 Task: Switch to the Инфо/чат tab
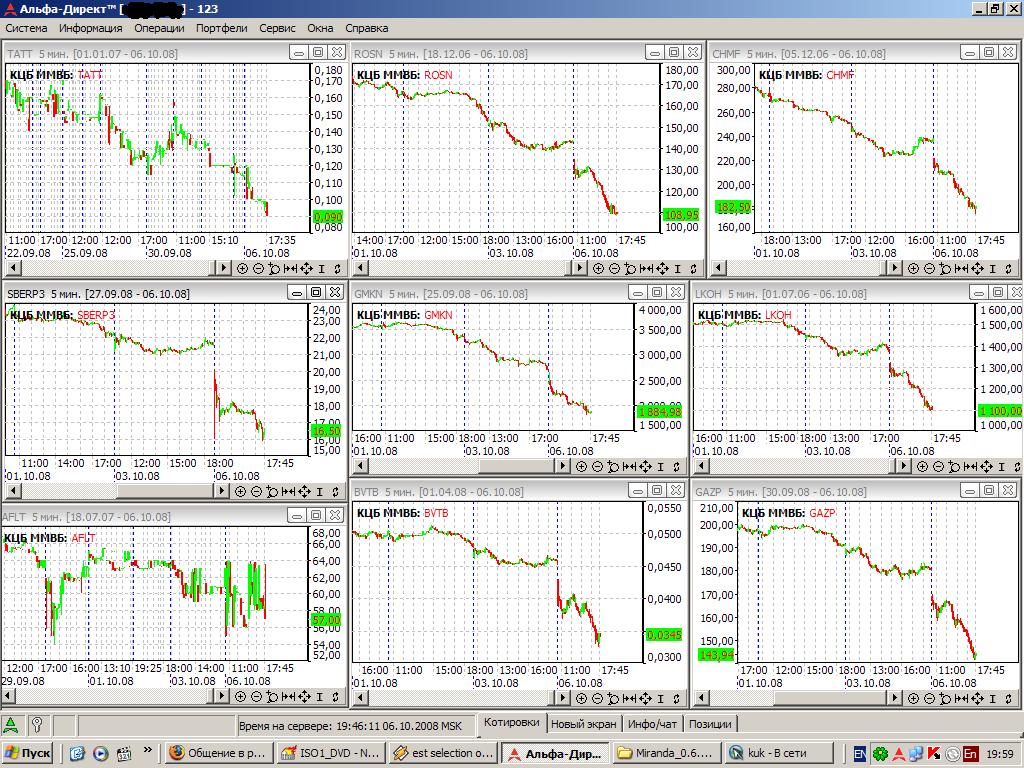[652, 724]
